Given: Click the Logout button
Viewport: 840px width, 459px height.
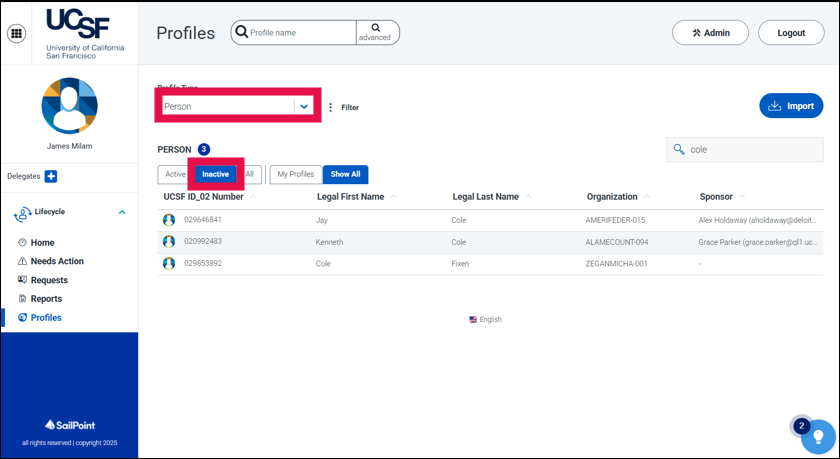Looking at the screenshot, I should pos(791,33).
